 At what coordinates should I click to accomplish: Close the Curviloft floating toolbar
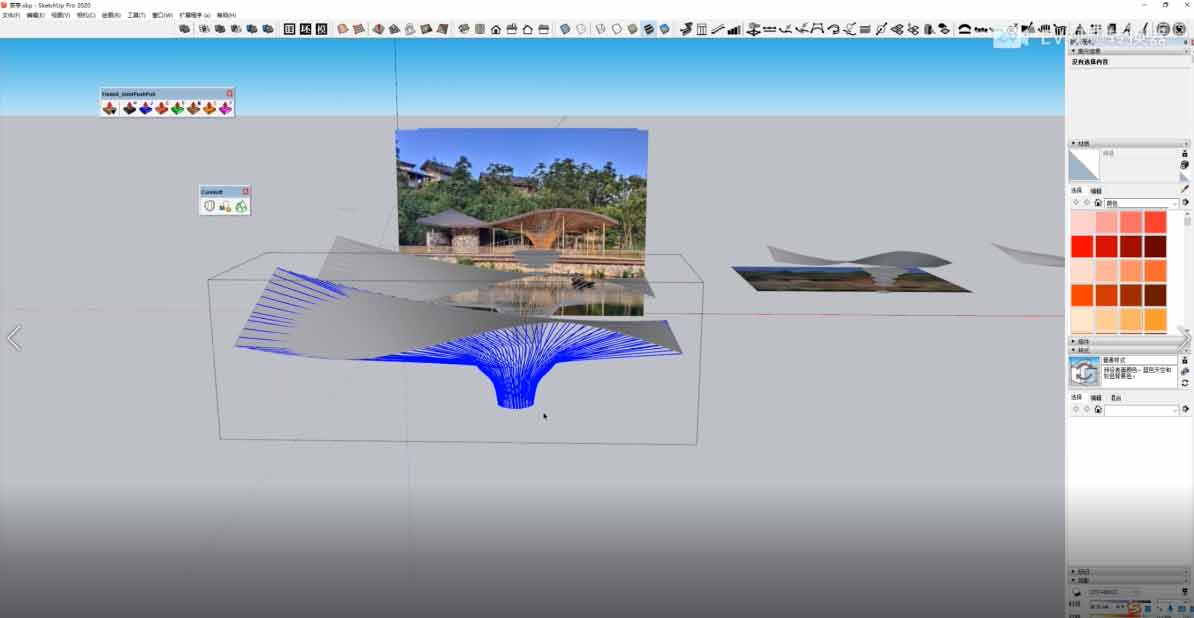point(245,191)
